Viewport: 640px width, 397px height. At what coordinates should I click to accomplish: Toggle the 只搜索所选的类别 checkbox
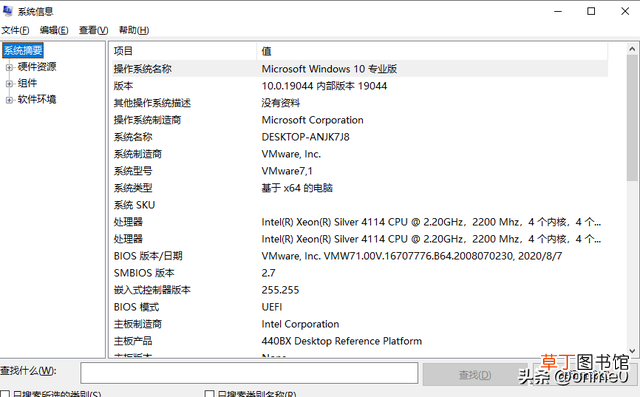tap(5, 394)
